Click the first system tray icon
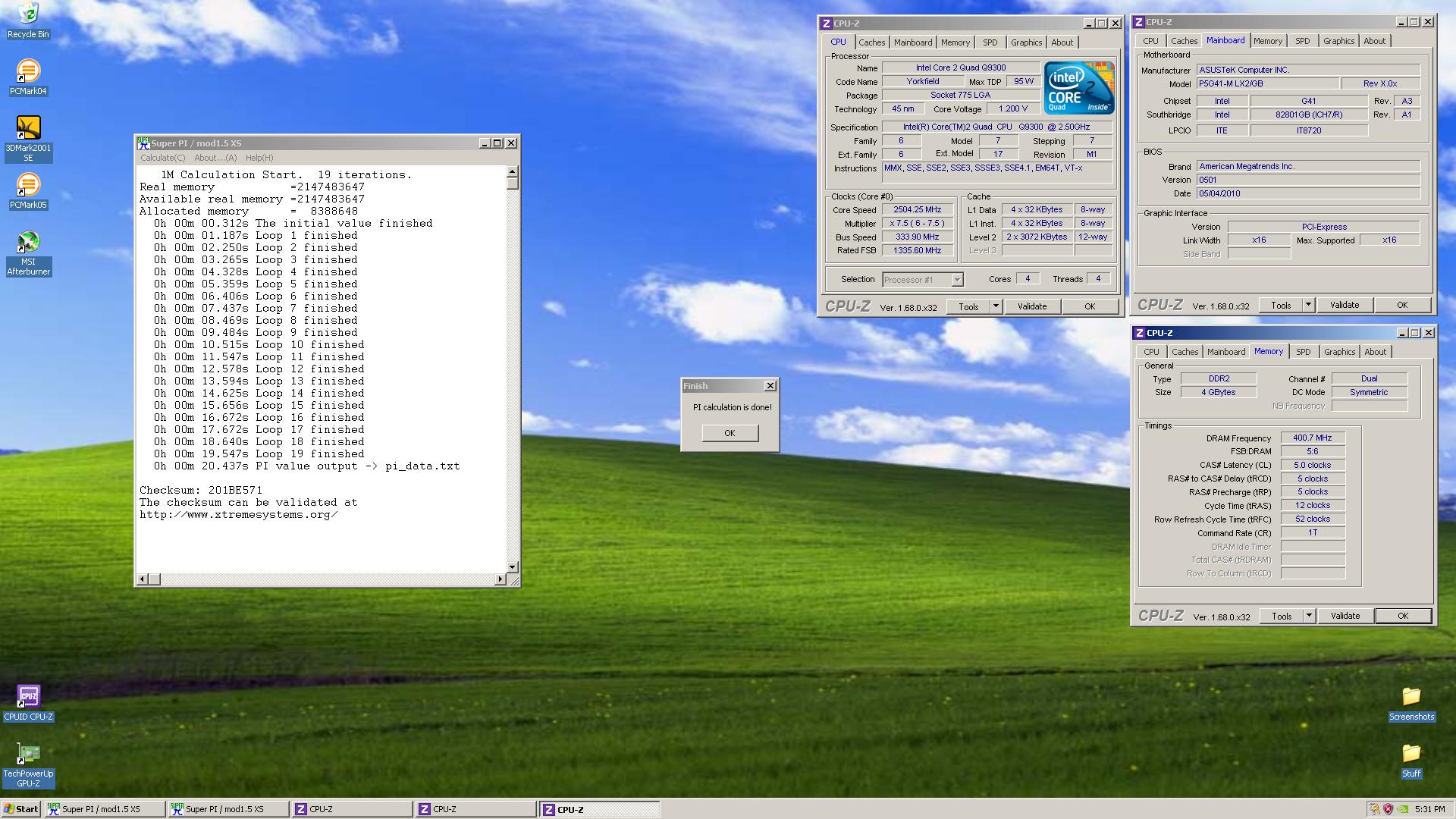This screenshot has width=1456, height=819. (1374, 809)
